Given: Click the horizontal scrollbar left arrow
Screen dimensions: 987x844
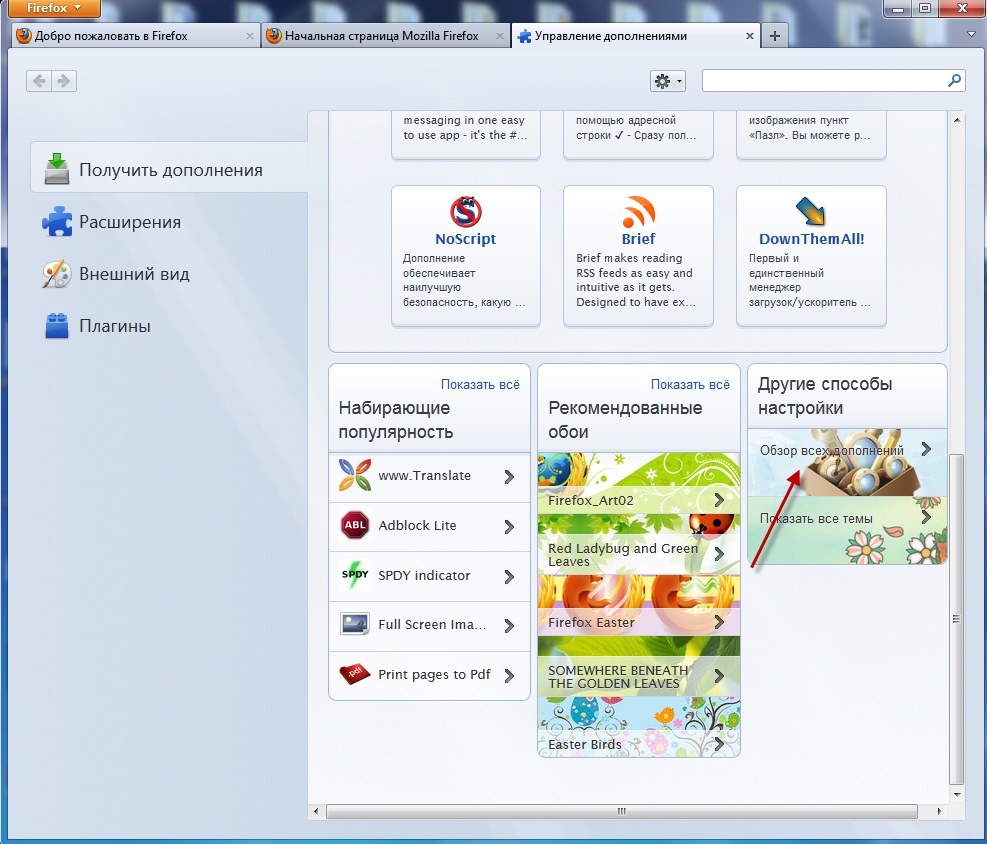Looking at the screenshot, I should [x=316, y=811].
